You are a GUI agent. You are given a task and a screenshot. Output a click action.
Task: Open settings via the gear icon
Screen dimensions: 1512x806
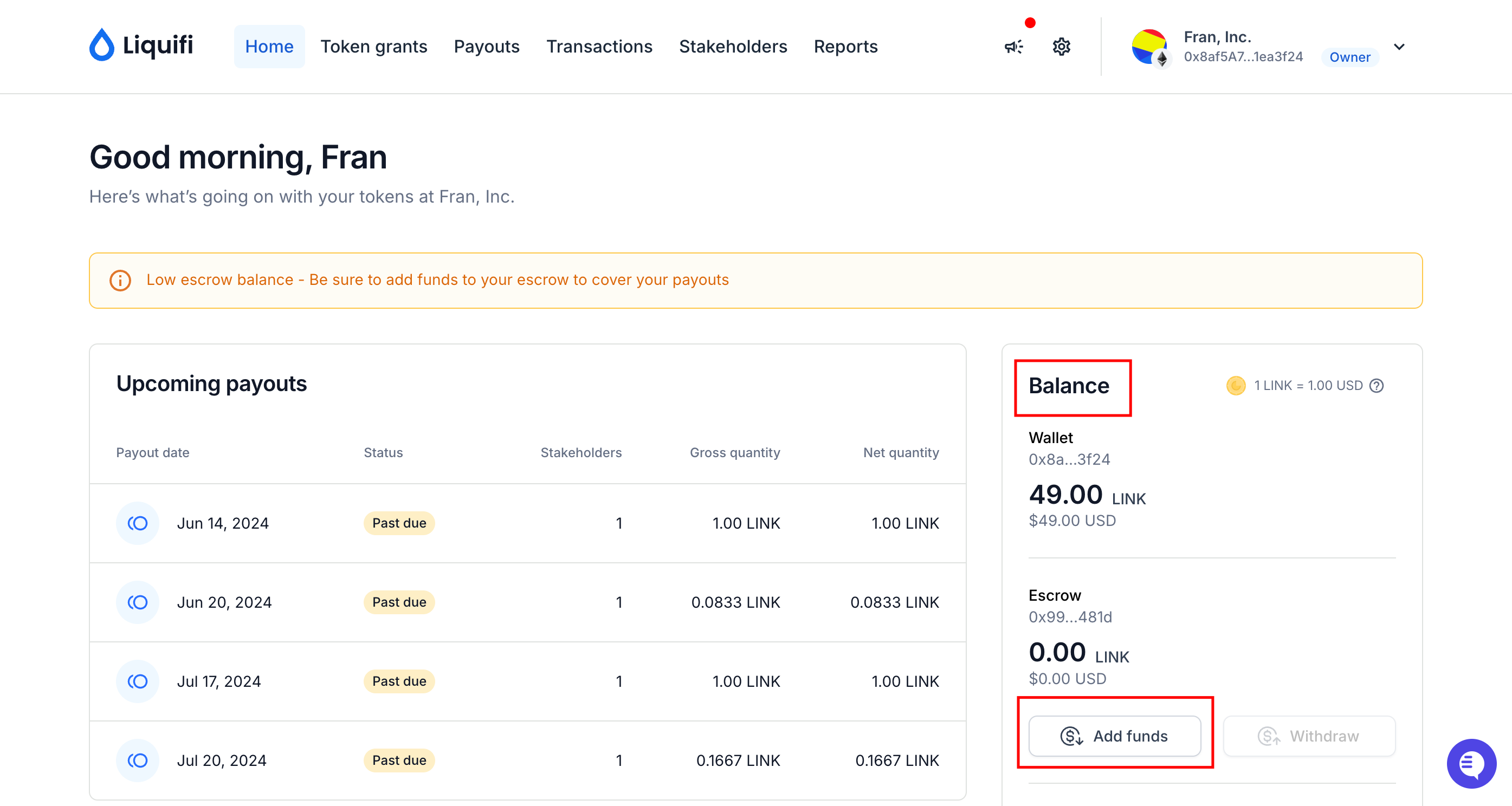tap(1061, 47)
